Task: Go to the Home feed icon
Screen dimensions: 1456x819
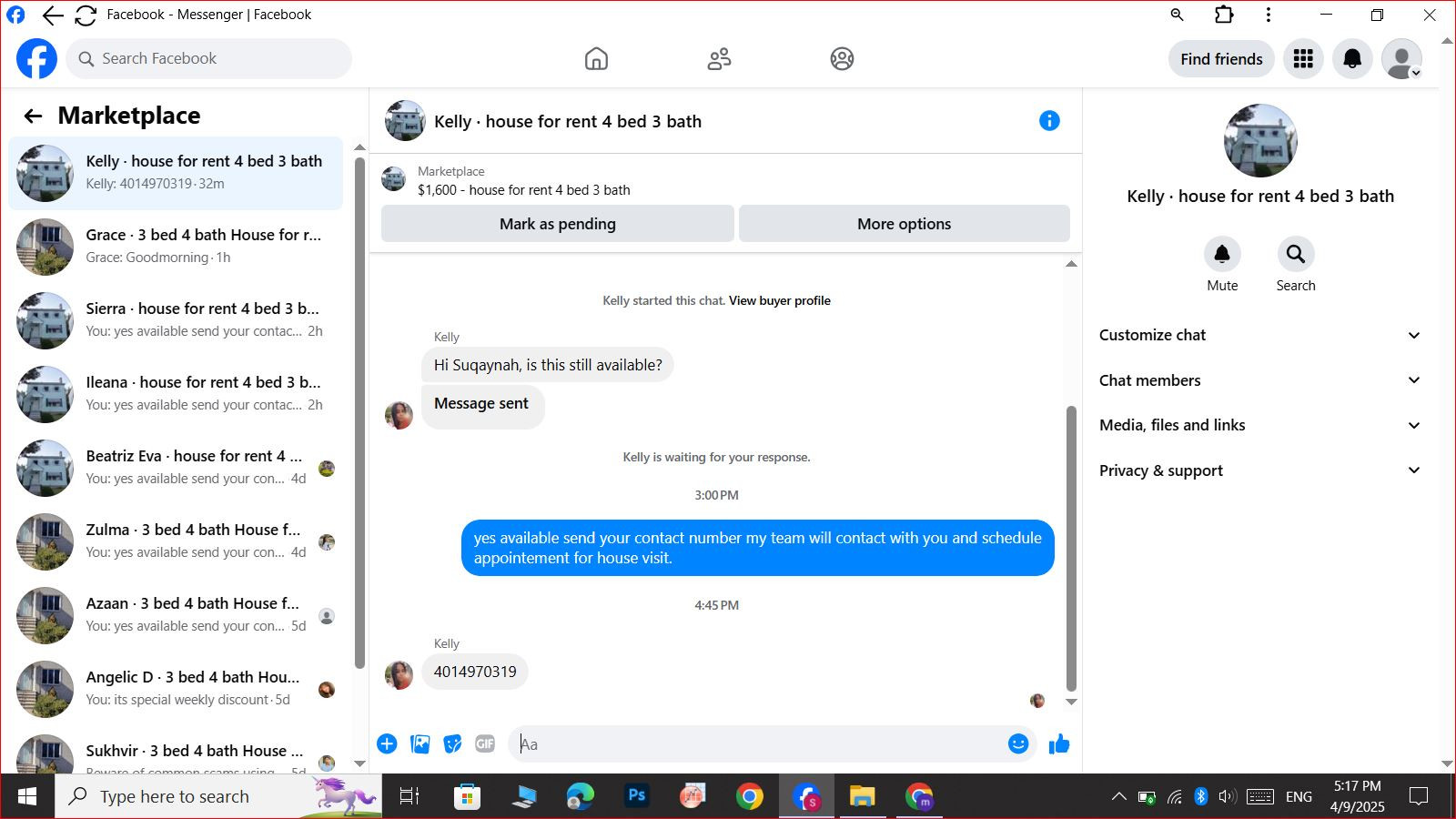Action: pos(596,59)
